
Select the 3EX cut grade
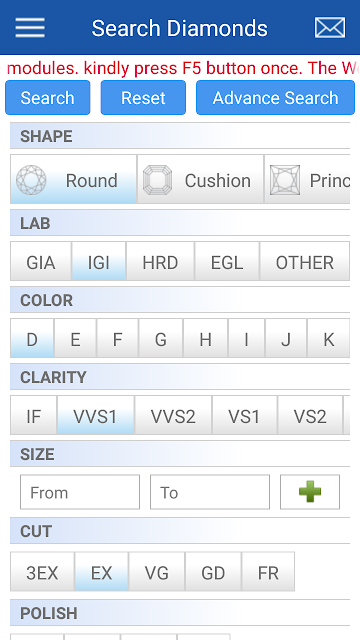click(x=42, y=572)
